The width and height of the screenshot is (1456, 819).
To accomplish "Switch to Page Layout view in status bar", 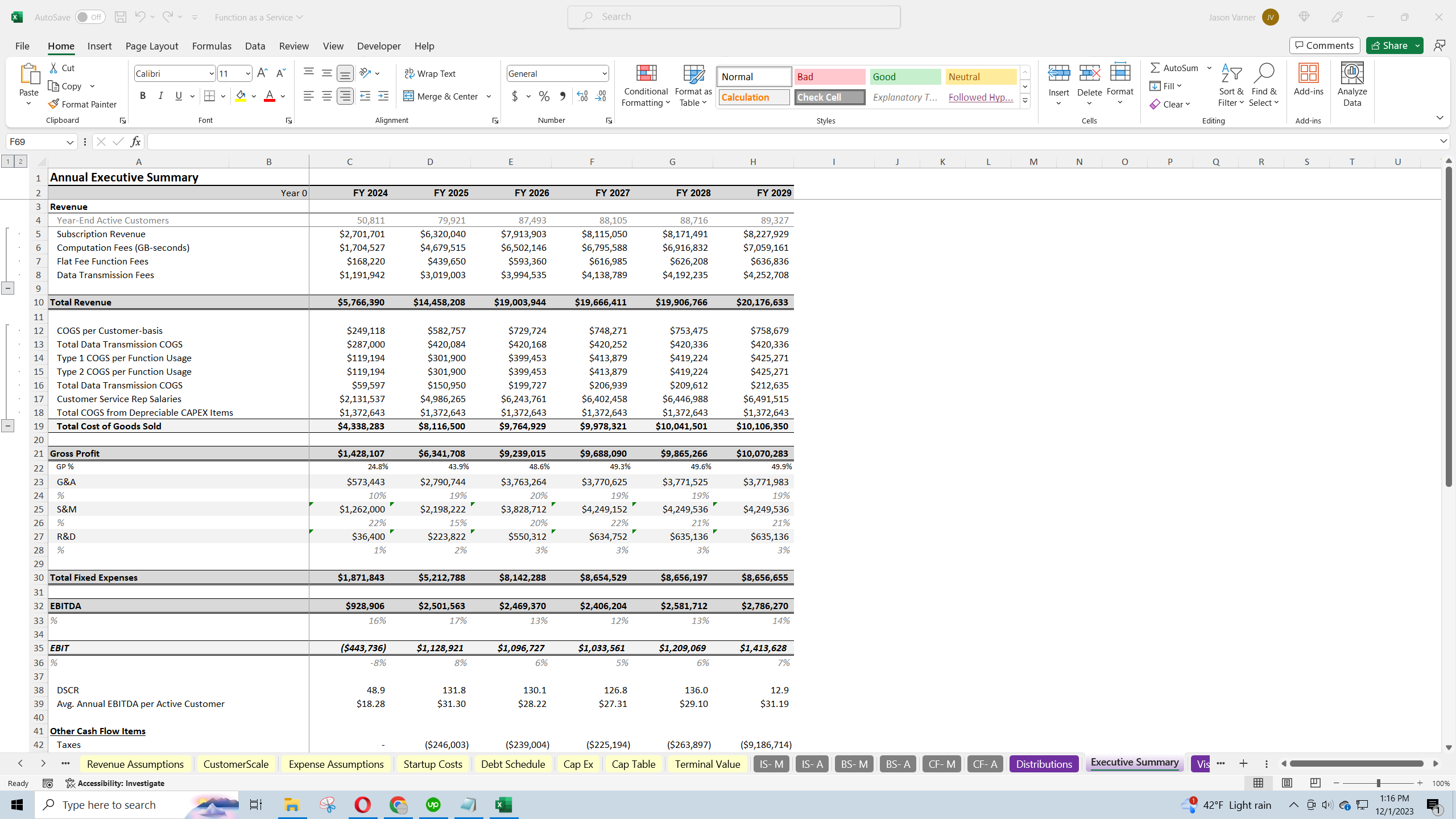I will [1287, 783].
